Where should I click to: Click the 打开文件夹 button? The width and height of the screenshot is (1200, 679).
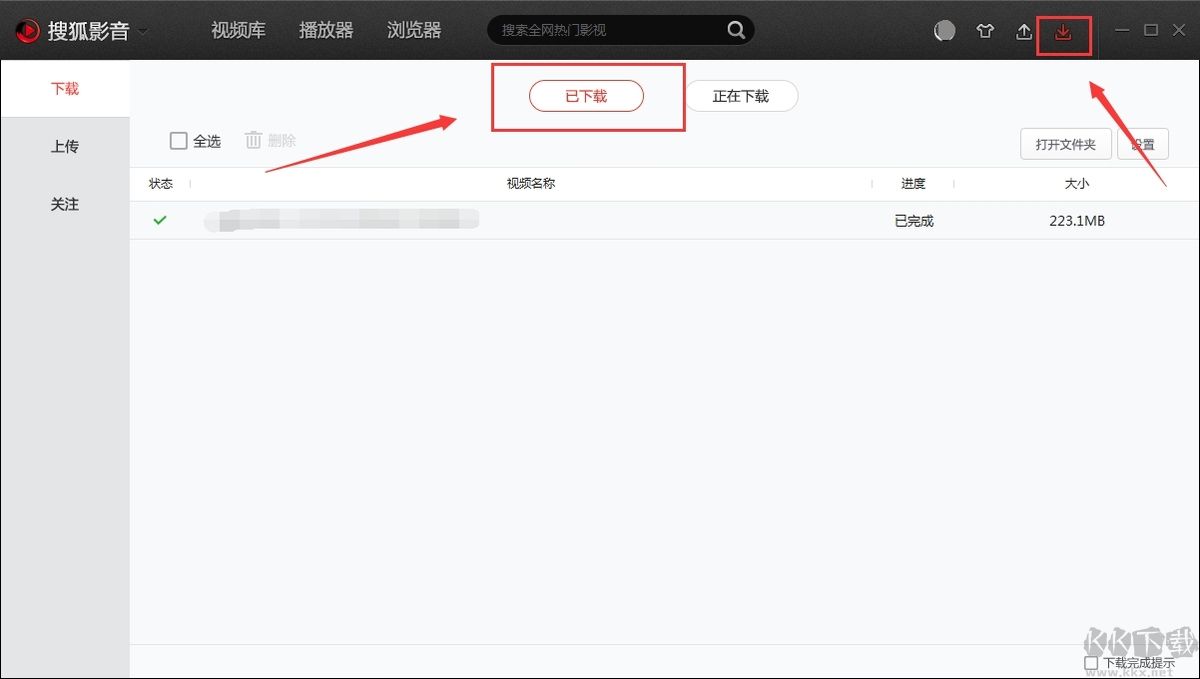[x=1065, y=144]
